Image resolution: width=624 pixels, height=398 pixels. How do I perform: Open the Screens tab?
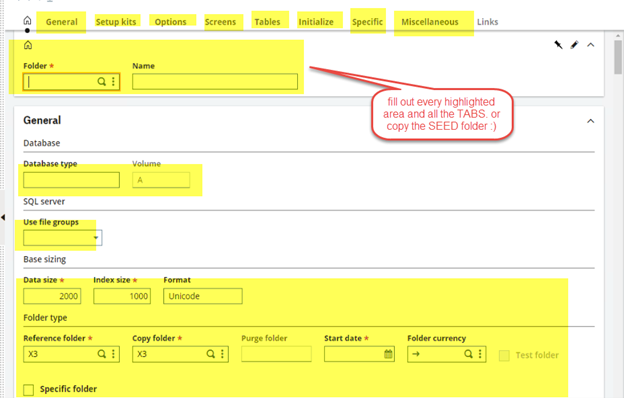click(220, 22)
